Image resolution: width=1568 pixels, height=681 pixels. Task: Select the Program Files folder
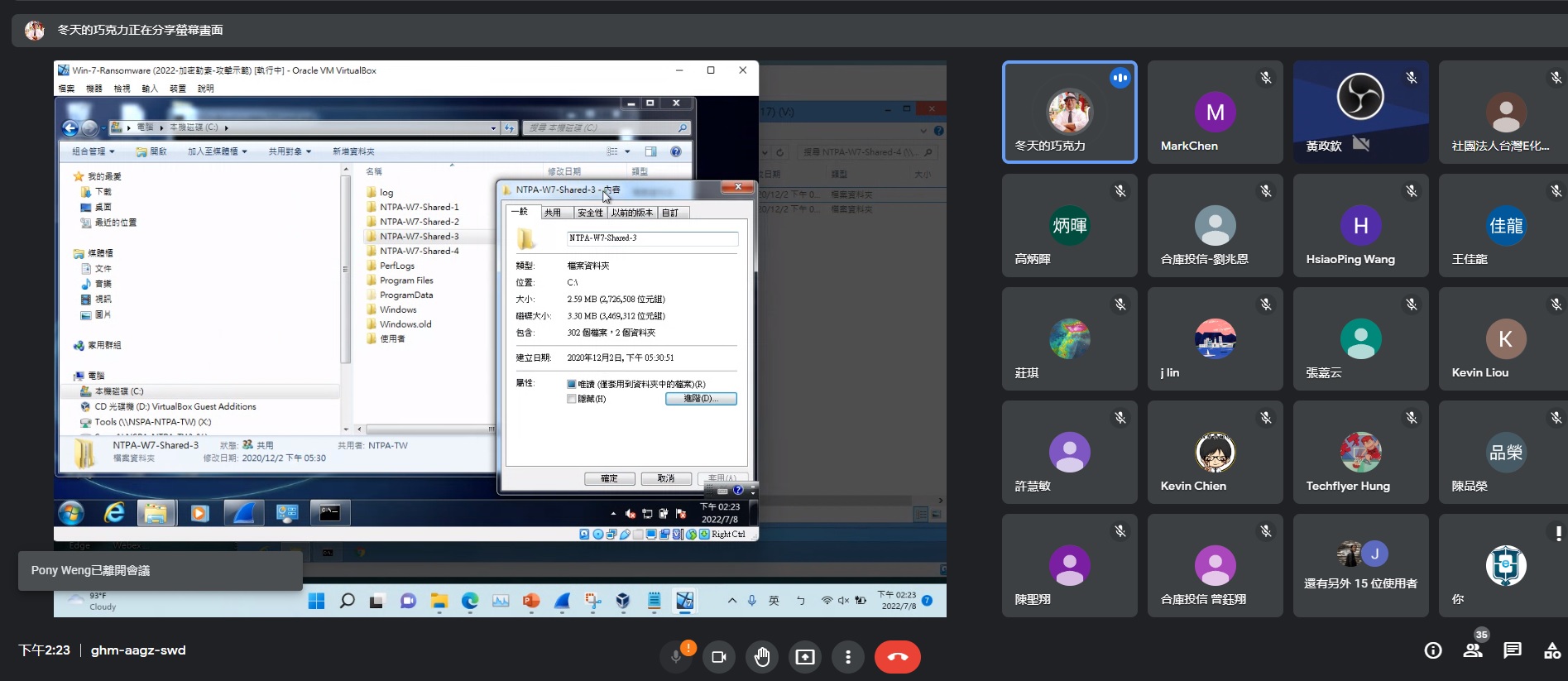coord(406,281)
